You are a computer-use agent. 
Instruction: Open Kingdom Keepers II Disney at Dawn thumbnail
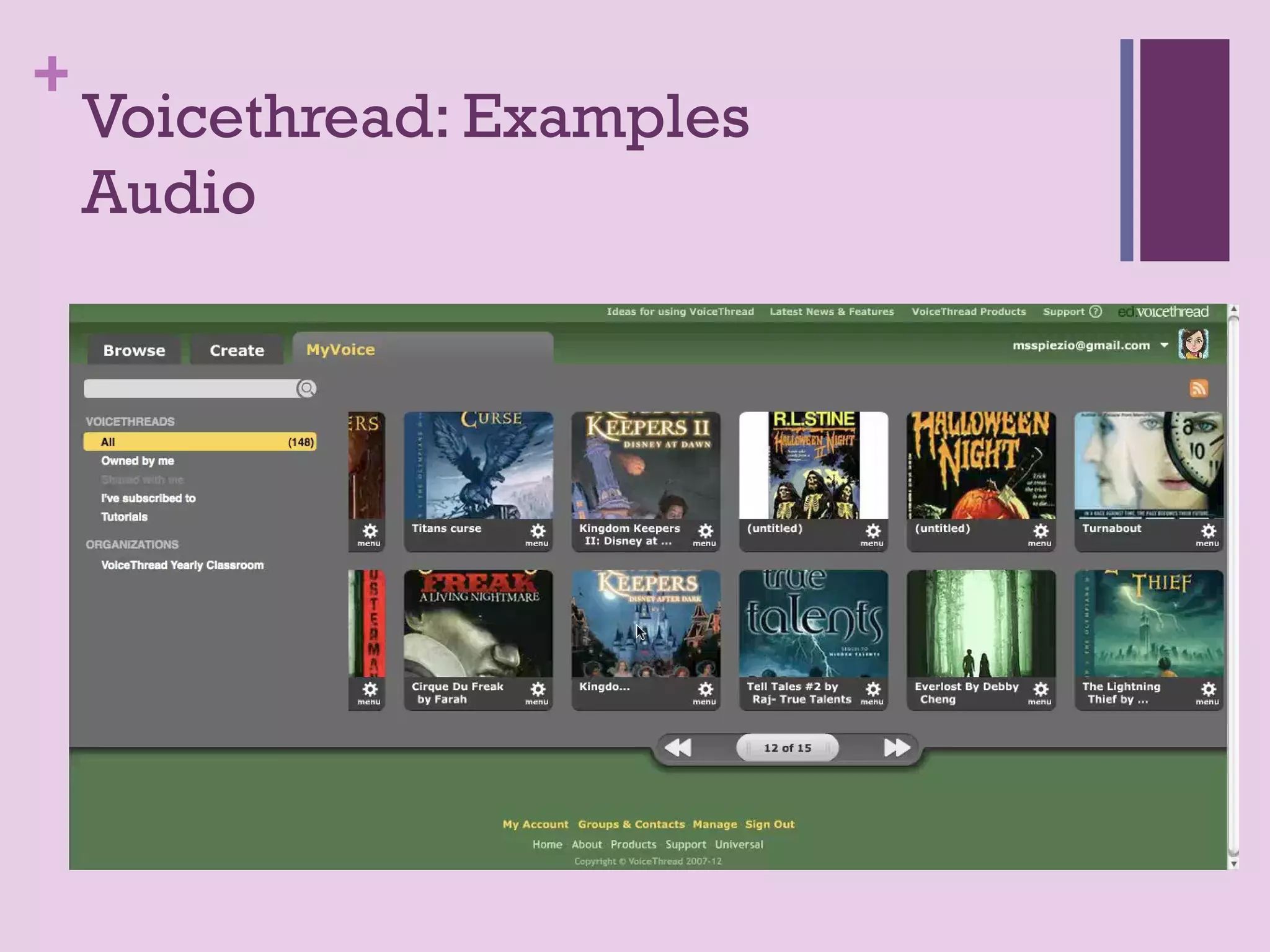tap(646, 465)
